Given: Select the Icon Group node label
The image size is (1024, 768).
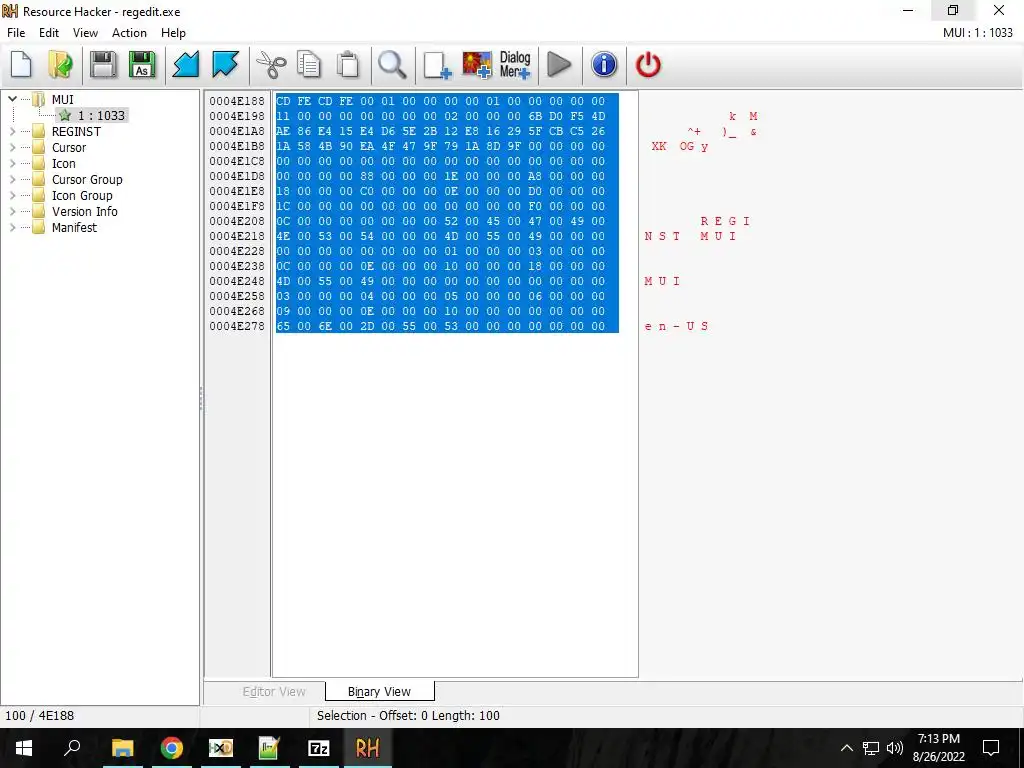Looking at the screenshot, I should pos(82,195).
